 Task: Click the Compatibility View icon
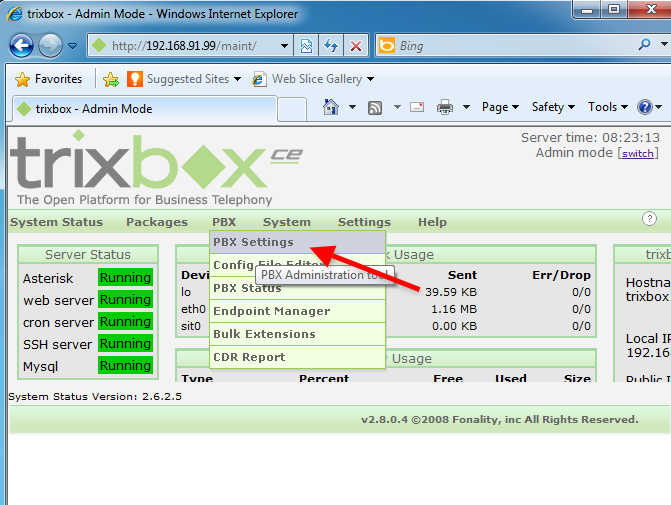[x=306, y=45]
